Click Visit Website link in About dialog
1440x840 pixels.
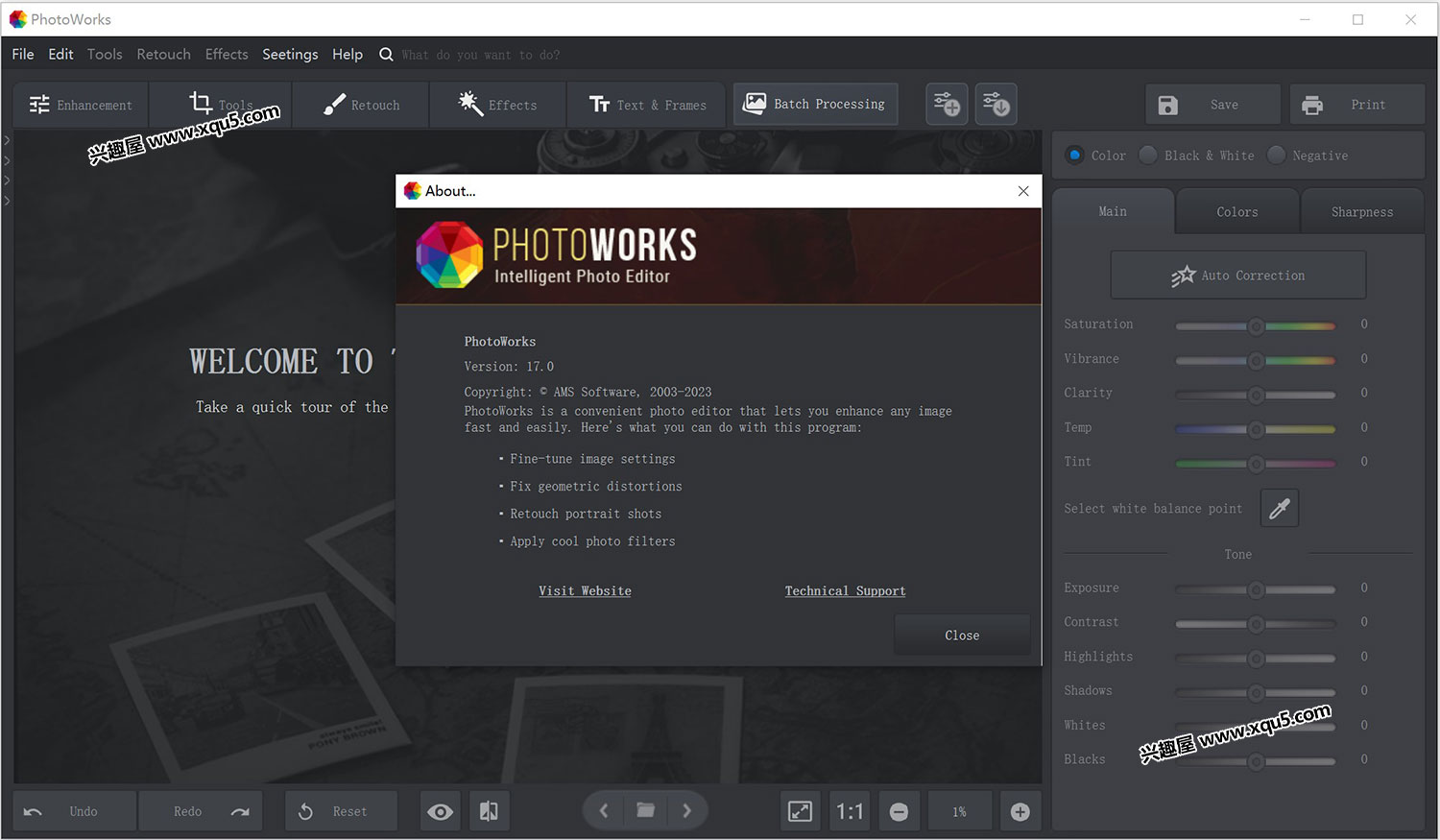pos(585,591)
